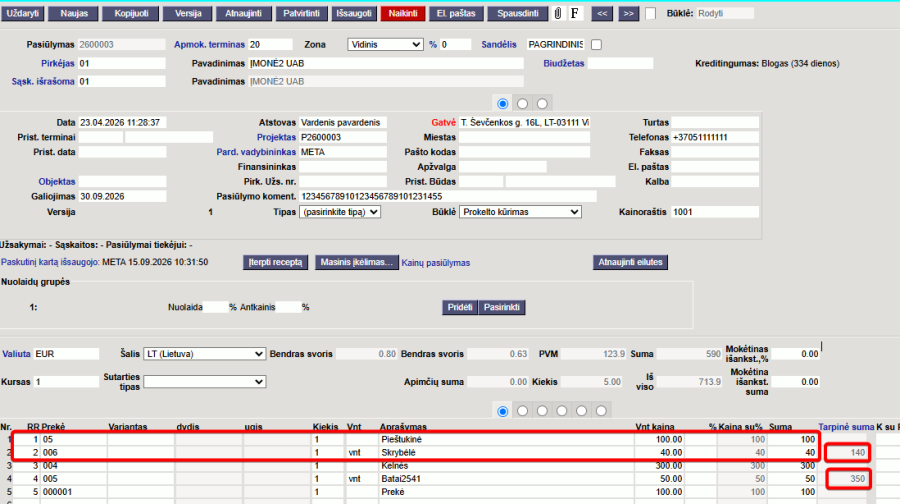Screen dimensions: 900x504
Task: Select second radio button above Data section
Action: pyautogui.click(x=522, y=104)
